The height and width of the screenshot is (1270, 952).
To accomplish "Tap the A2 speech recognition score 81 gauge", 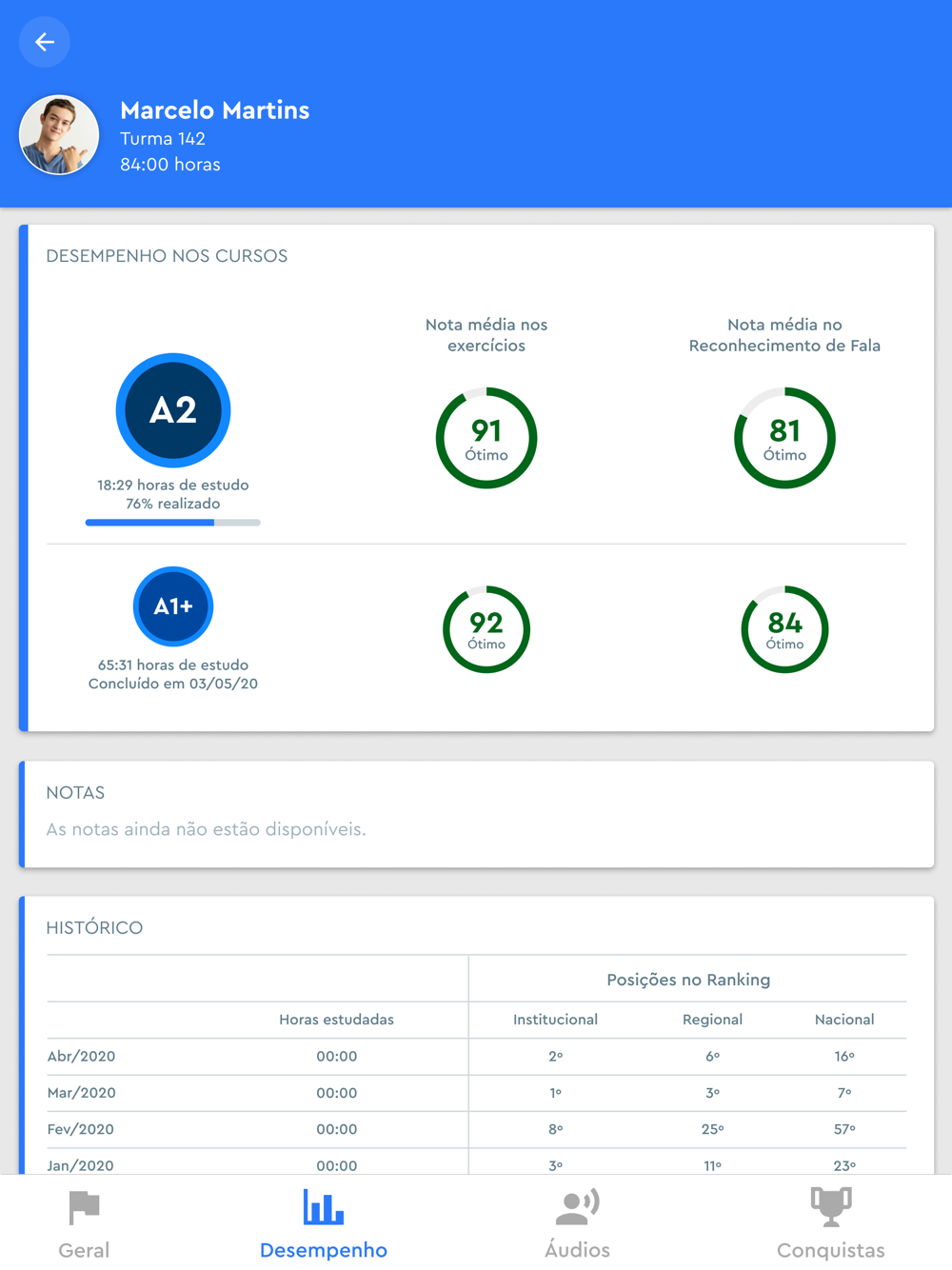I will tap(784, 438).
